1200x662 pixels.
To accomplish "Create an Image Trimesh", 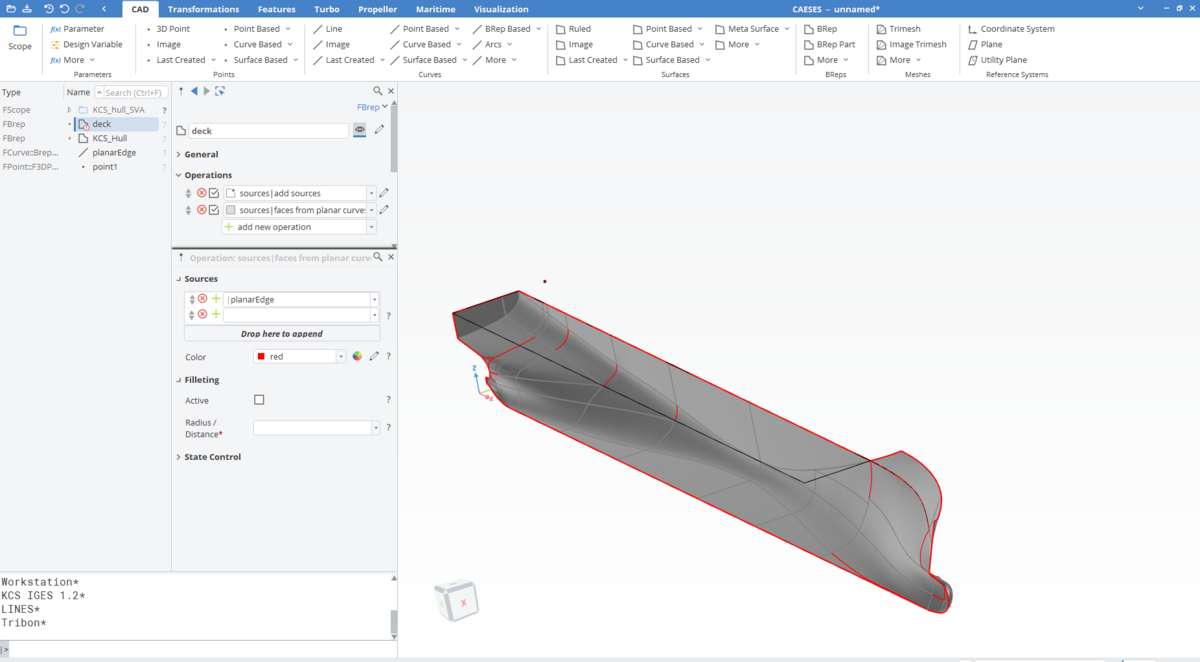I will click(x=911, y=44).
